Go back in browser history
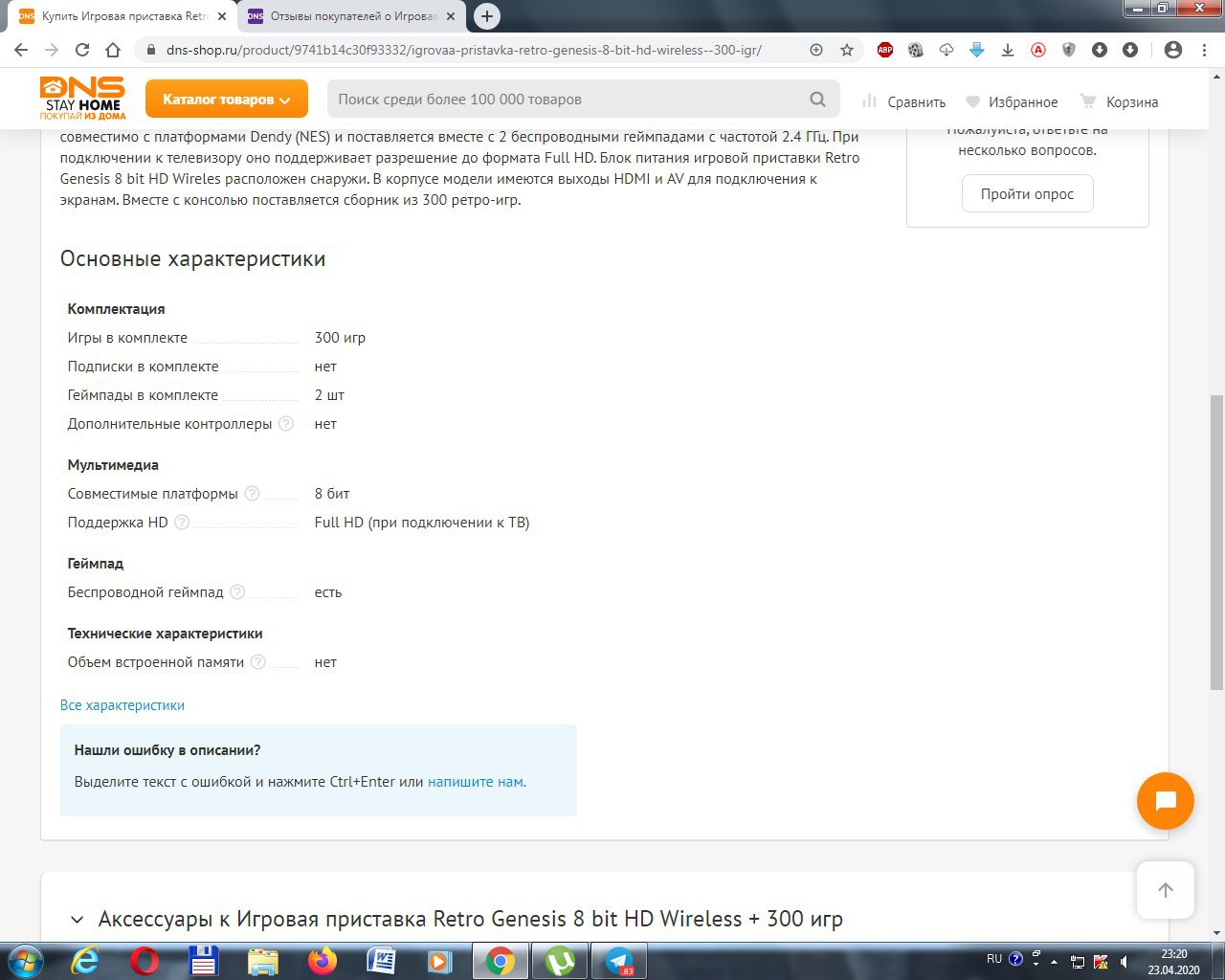Image resolution: width=1225 pixels, height=980 pixels. (21, 50)
